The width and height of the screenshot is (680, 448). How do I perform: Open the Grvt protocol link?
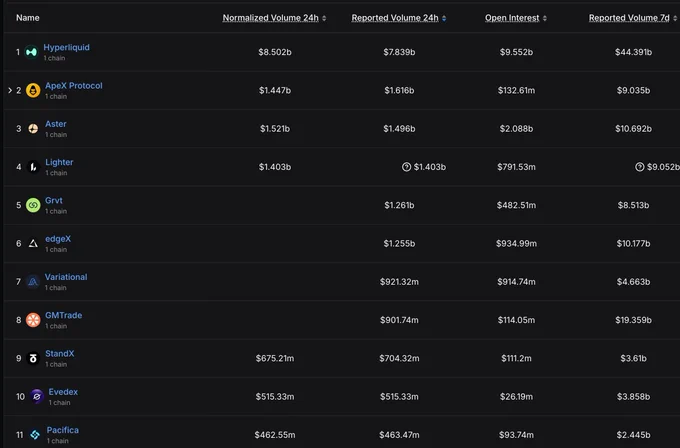coord(54,200)
